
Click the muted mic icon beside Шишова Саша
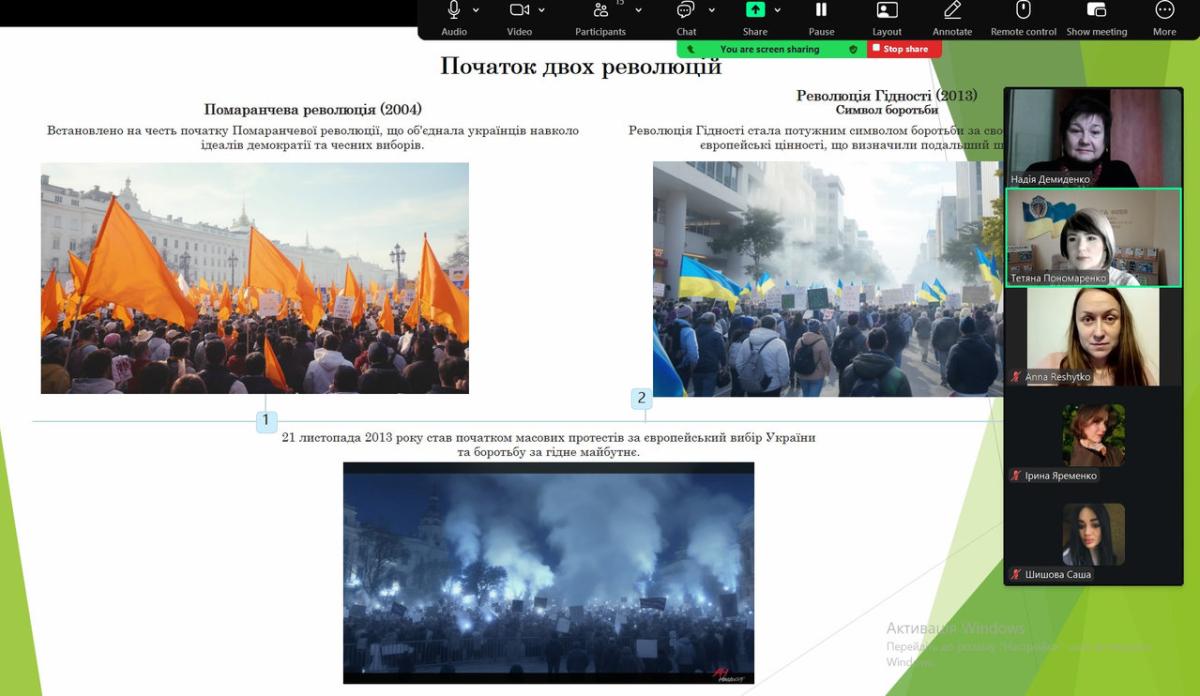[1016, 575]
